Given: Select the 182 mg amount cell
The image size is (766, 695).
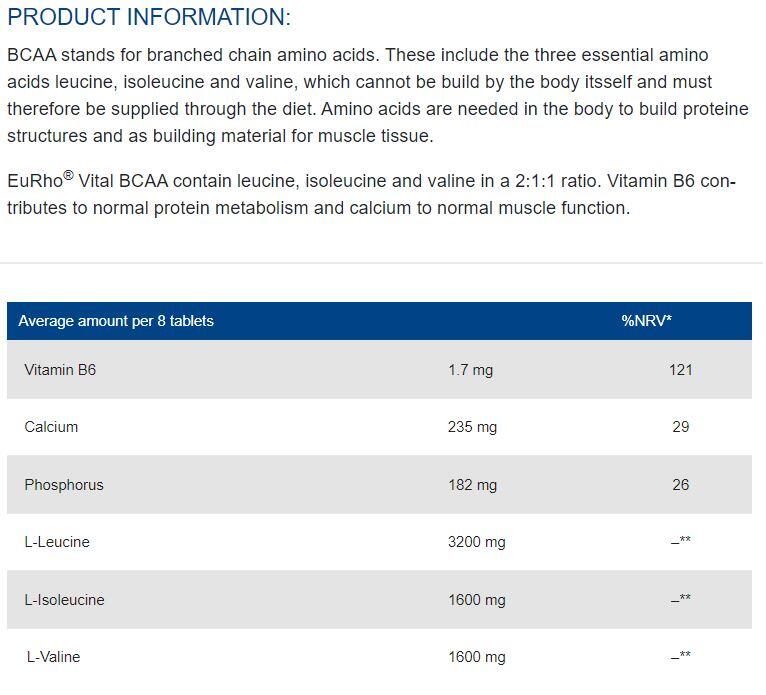Looking at the screenshot, I should pyautogui.click(x=472, y=485).
